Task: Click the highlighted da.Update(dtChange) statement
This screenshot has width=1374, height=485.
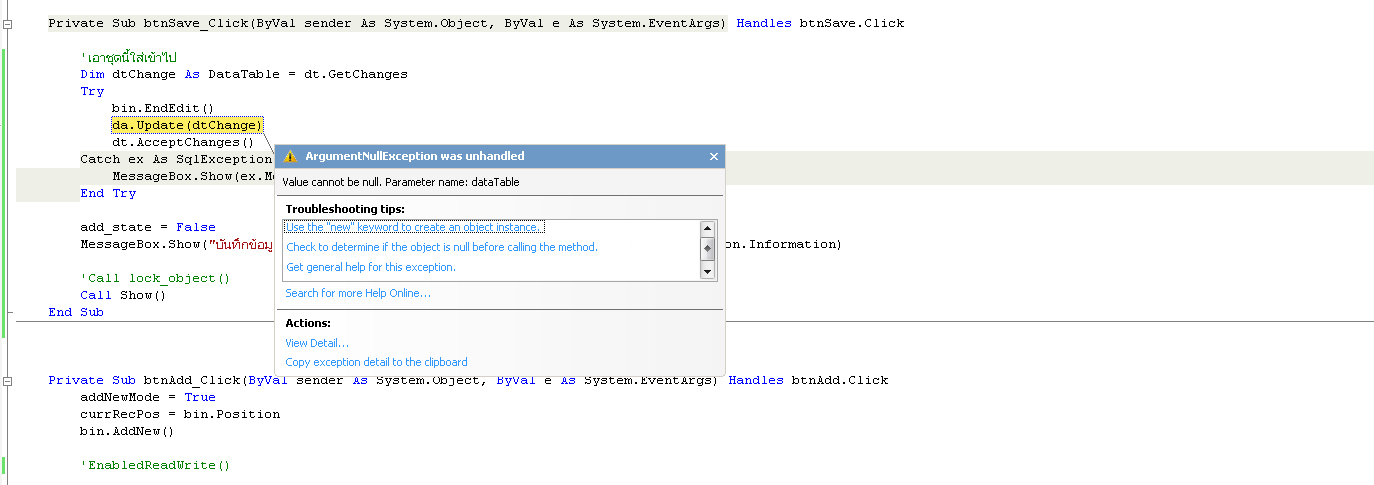Action: click(187, 125)
